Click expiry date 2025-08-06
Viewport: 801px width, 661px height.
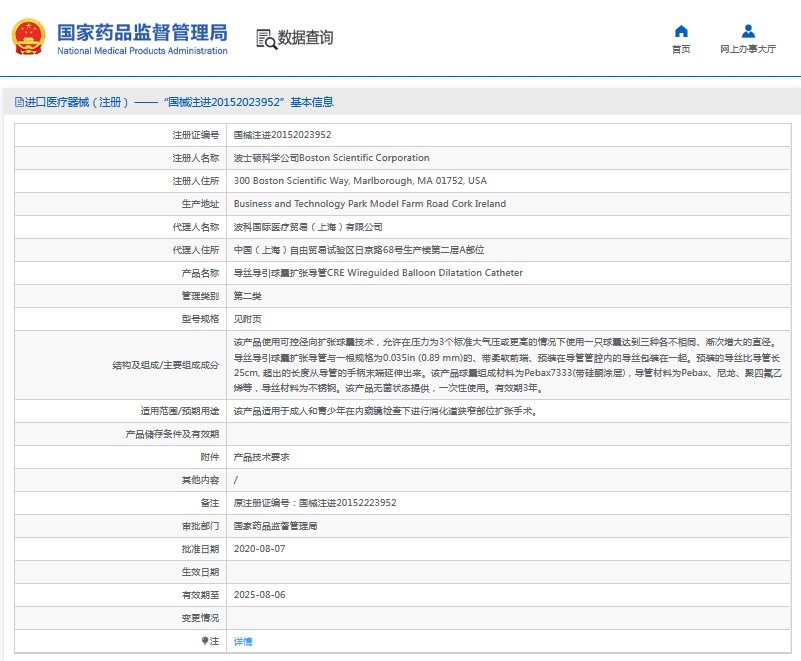[x=259, y=595]
